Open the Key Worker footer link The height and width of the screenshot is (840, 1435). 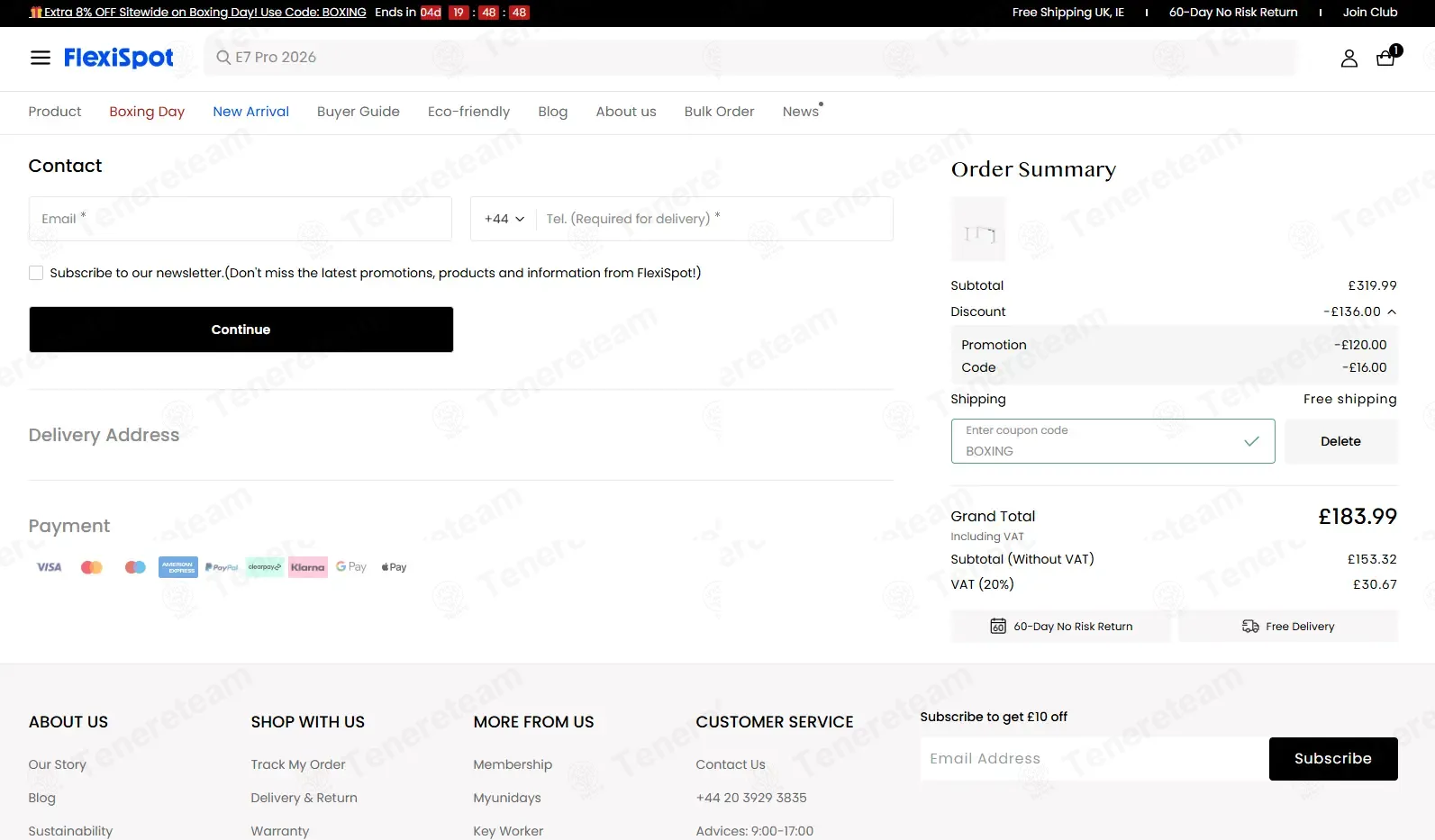coord(508,831)
